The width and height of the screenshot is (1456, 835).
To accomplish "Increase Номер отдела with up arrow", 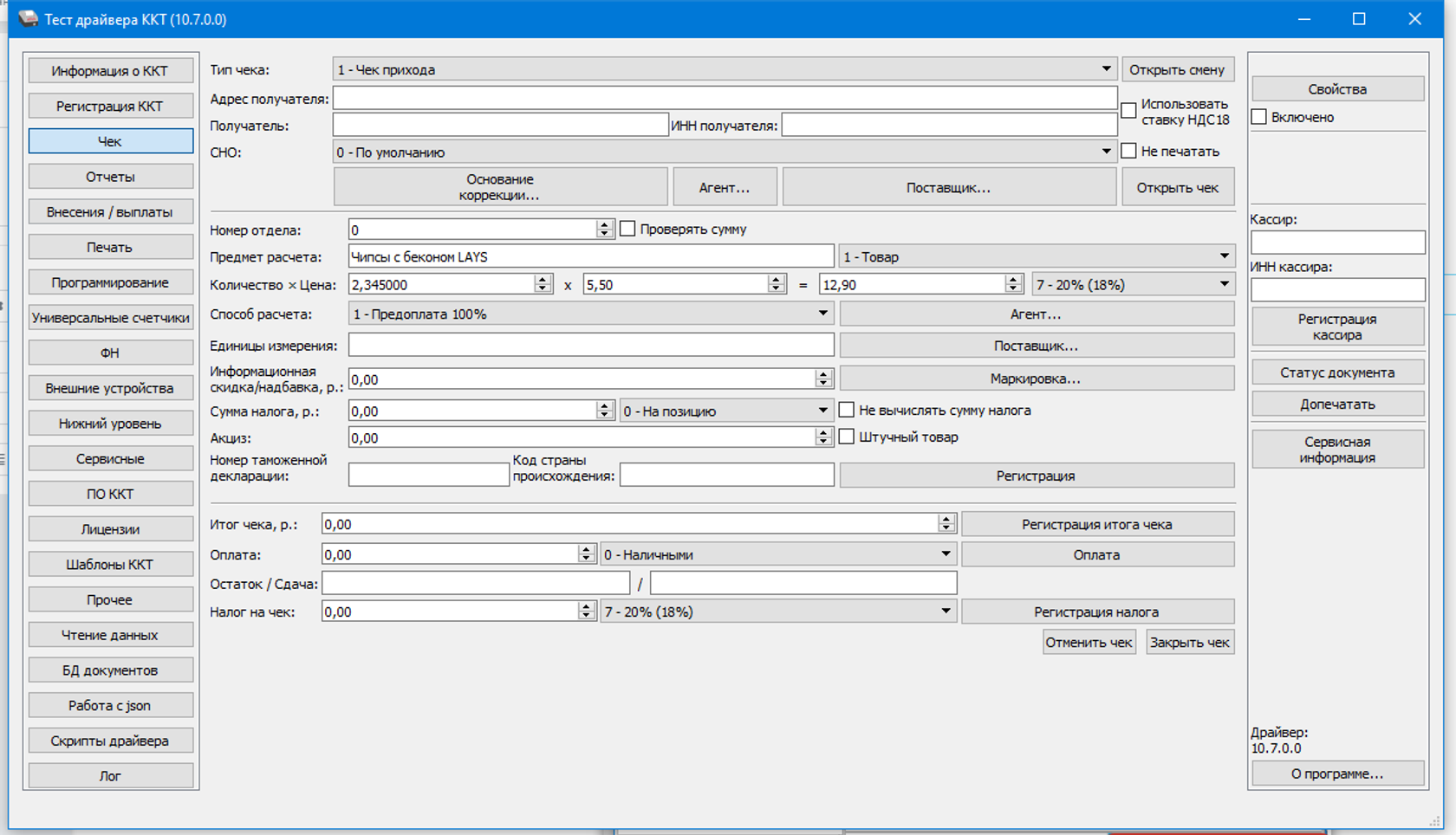I will coord(604,224).
